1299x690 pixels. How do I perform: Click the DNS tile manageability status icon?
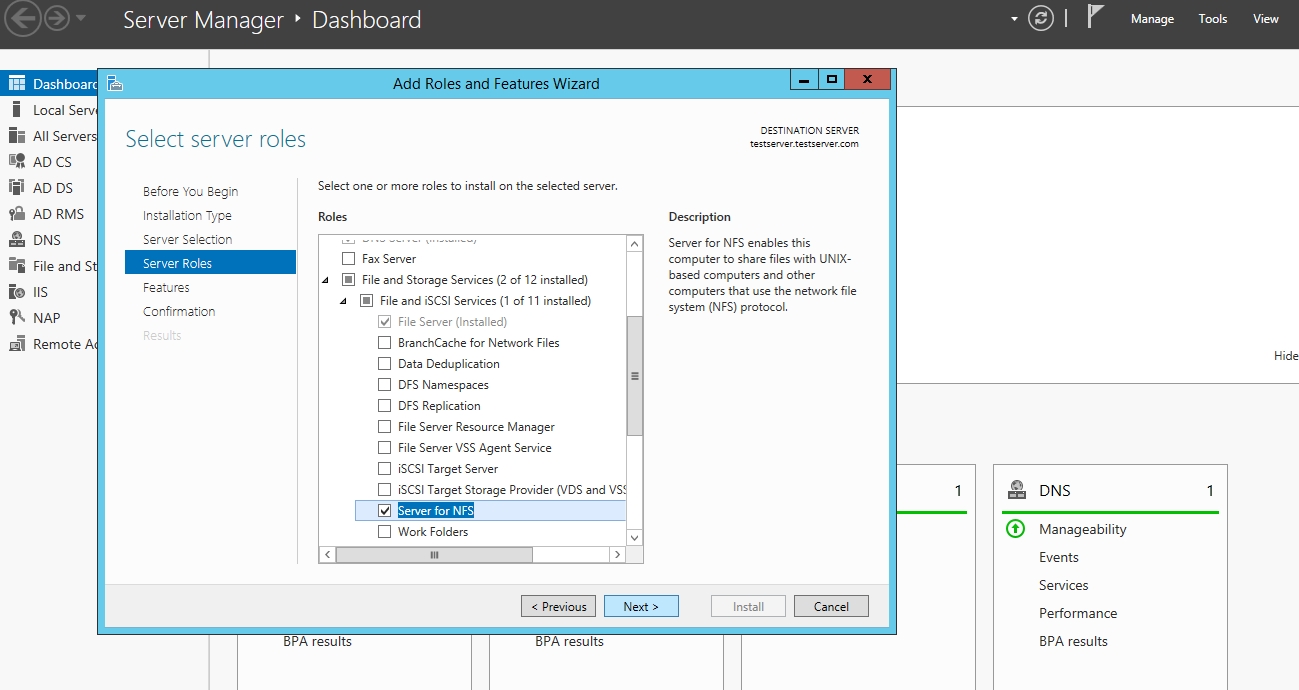coord(1015,529)
